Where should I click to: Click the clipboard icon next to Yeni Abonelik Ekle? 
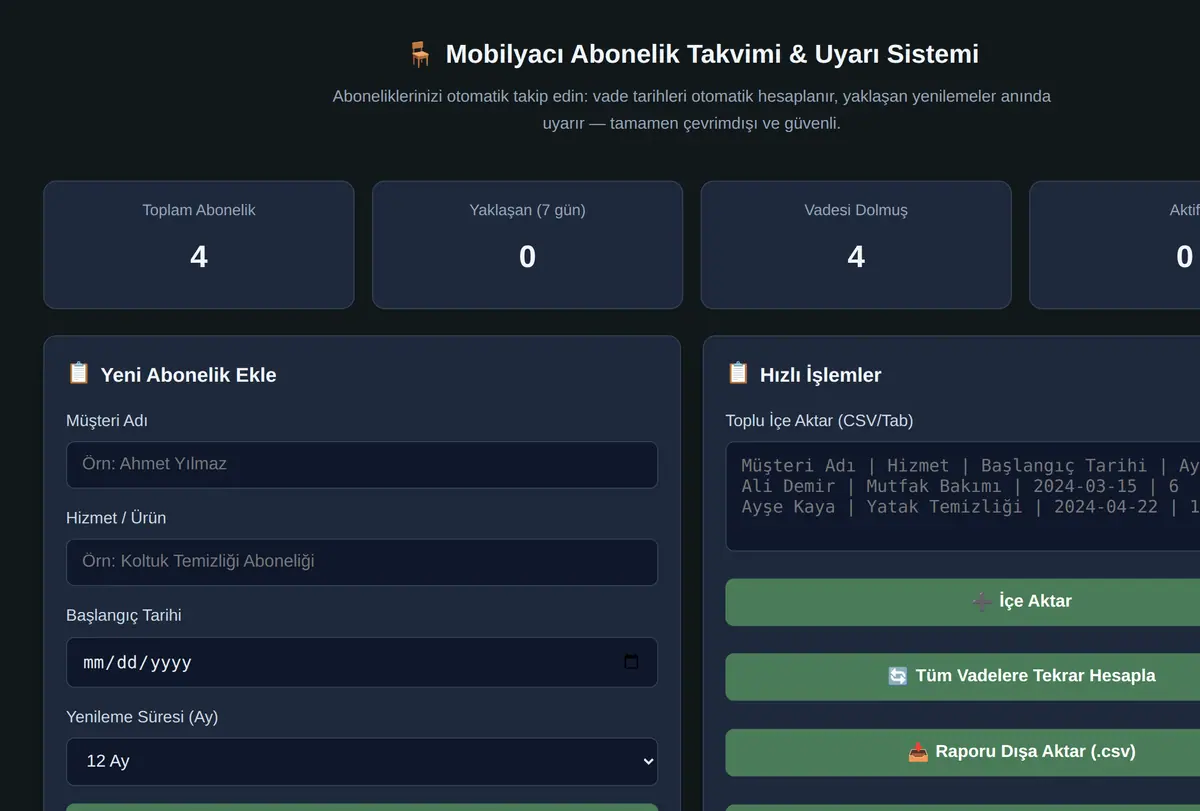pyautogui.click(x=79, y=374)
